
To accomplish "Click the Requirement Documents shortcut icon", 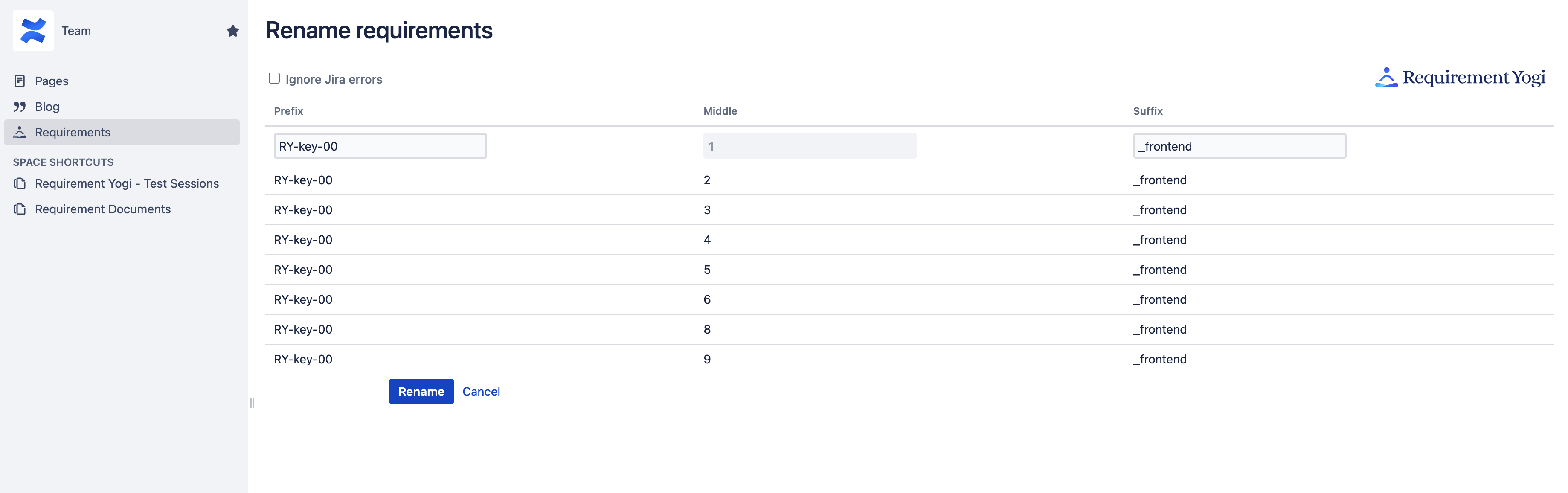I will (20, 209).
